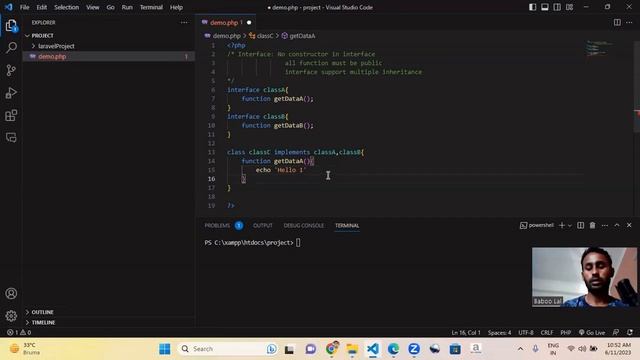Open Zoom from the taskbar
This screenshot has width=640, height=360.
pyautogui.click(x=414, y=349)
